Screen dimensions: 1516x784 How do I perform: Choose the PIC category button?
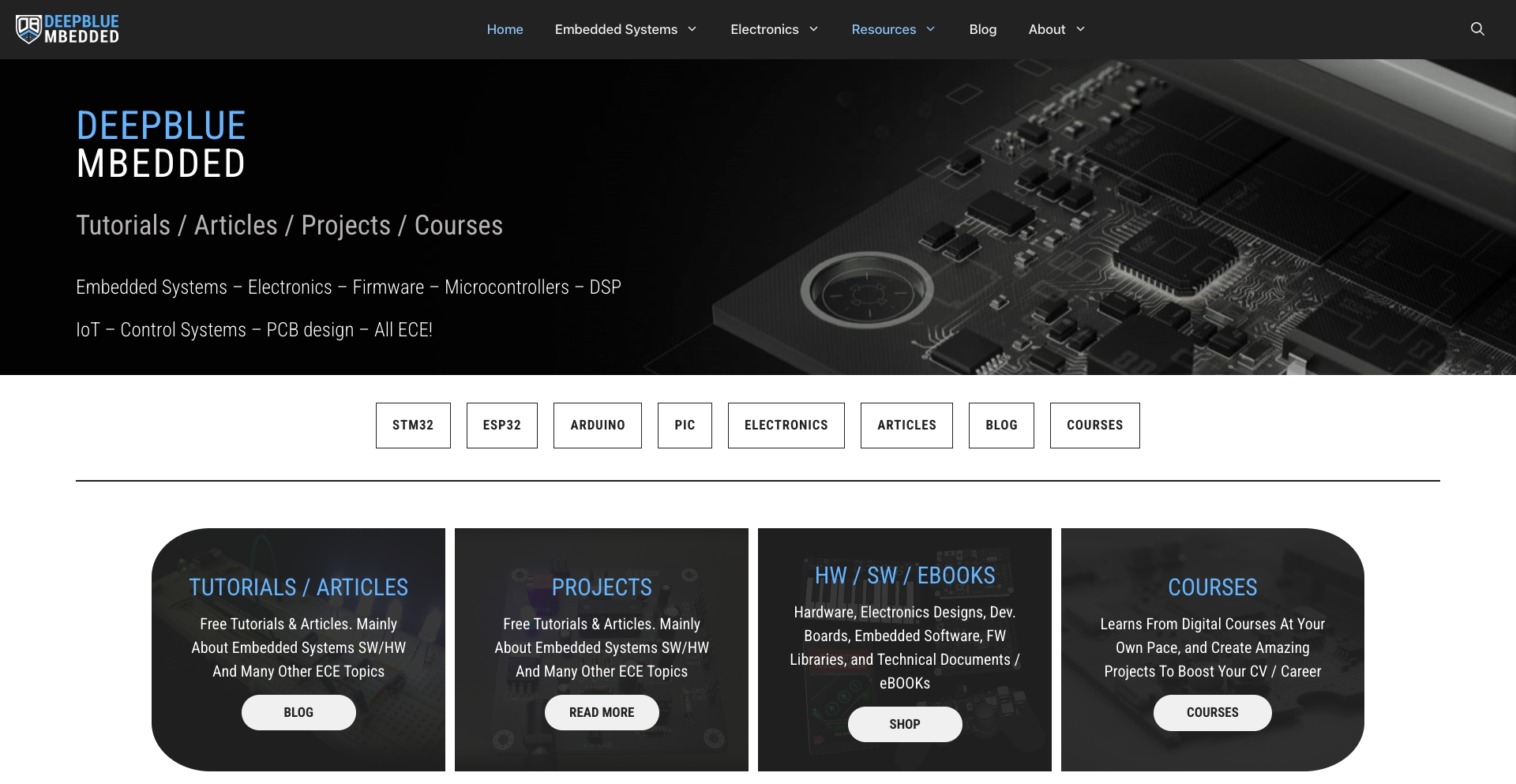coord(685,426)
